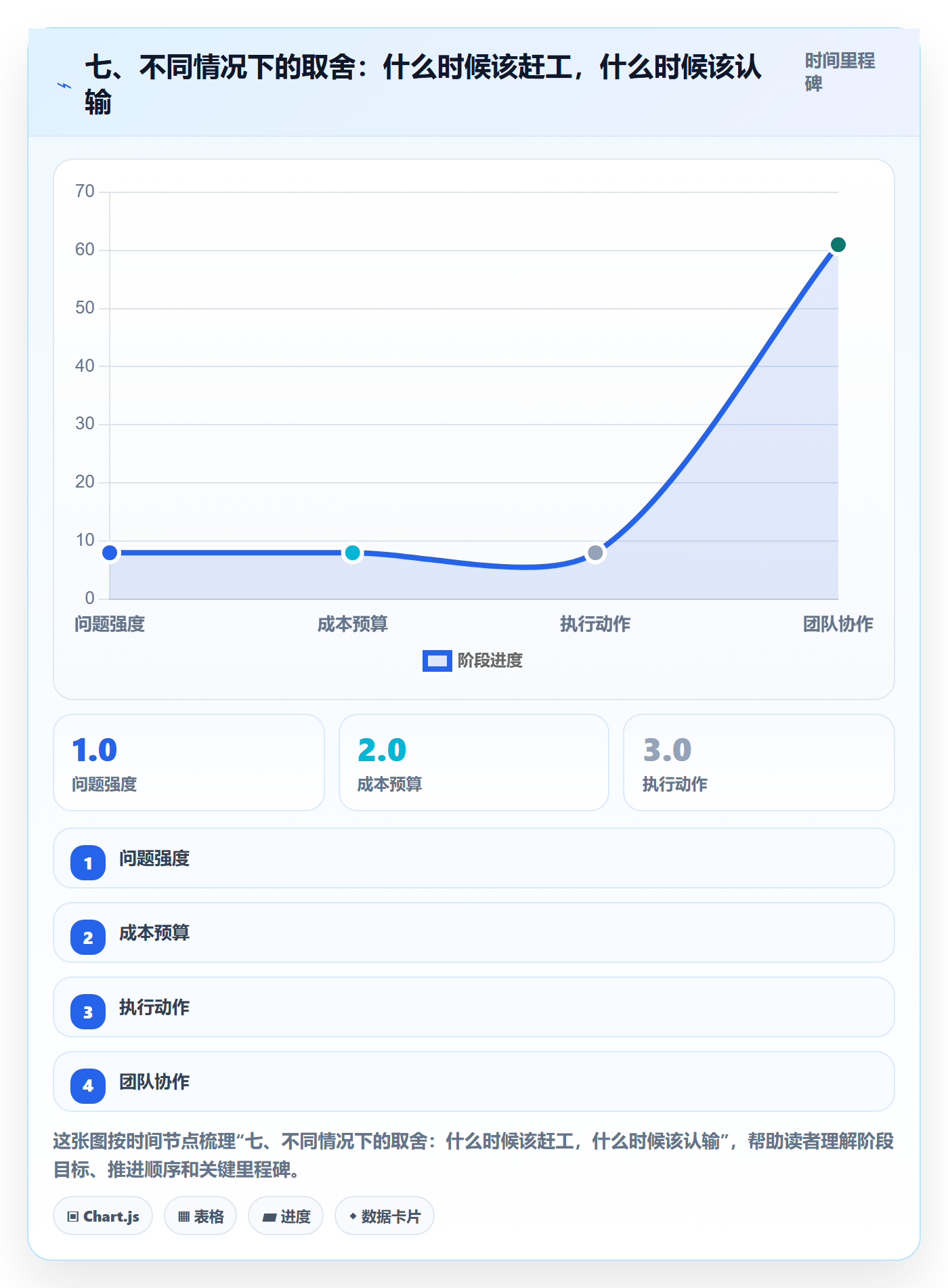The height and width of the screenshot is (1288, 948).
Task: Open the 团队协作 step row
Action: click(474, 1081)
